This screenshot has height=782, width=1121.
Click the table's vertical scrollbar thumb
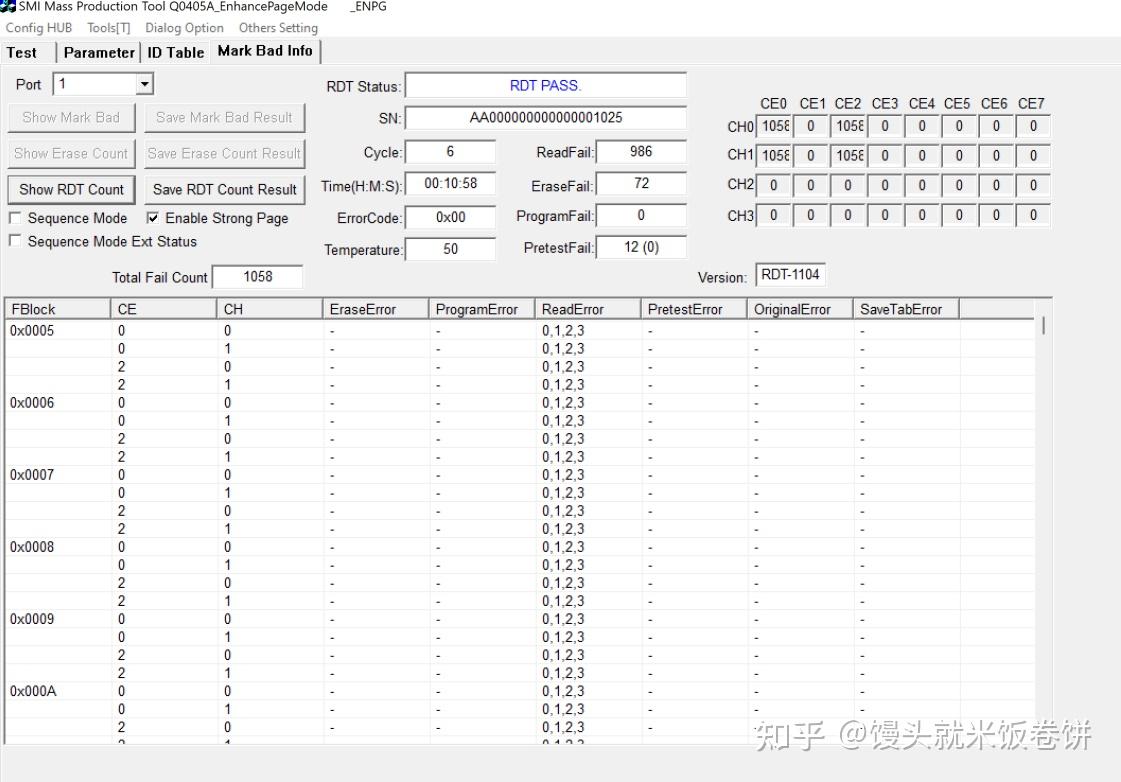click(1043, 326)
